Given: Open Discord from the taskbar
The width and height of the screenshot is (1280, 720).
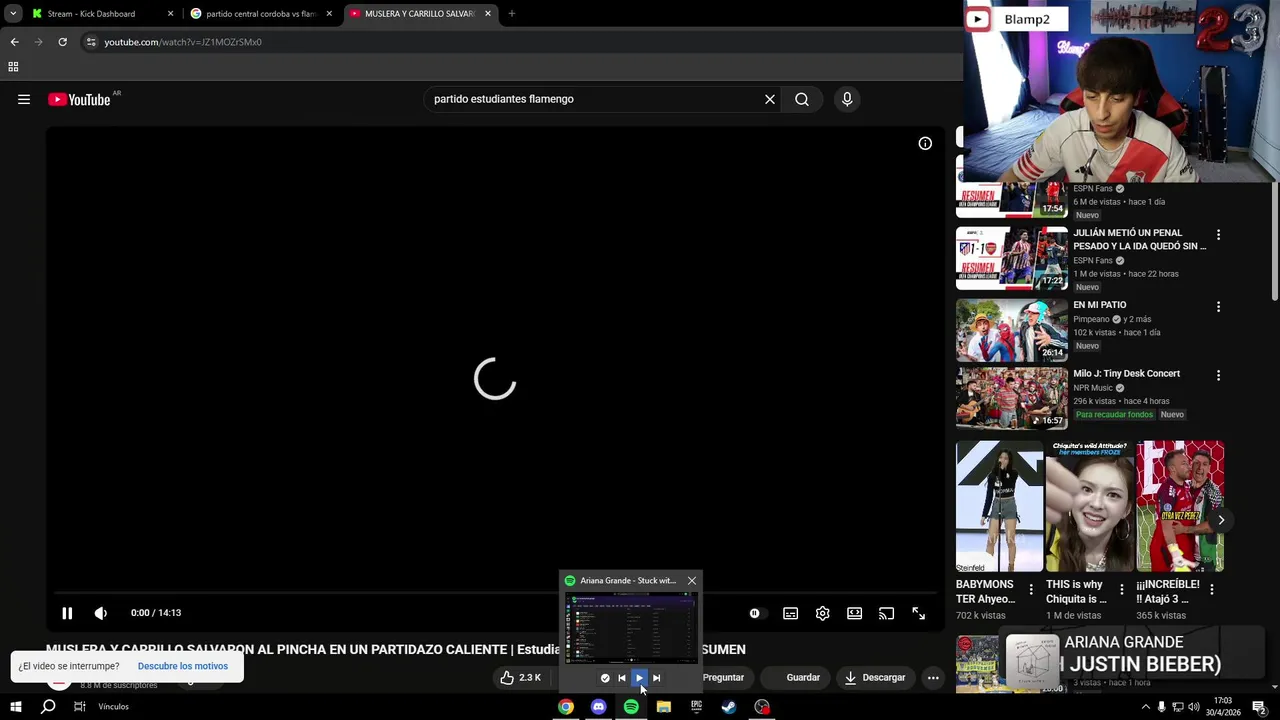Looking at the screenshot, I should [598, 707].
